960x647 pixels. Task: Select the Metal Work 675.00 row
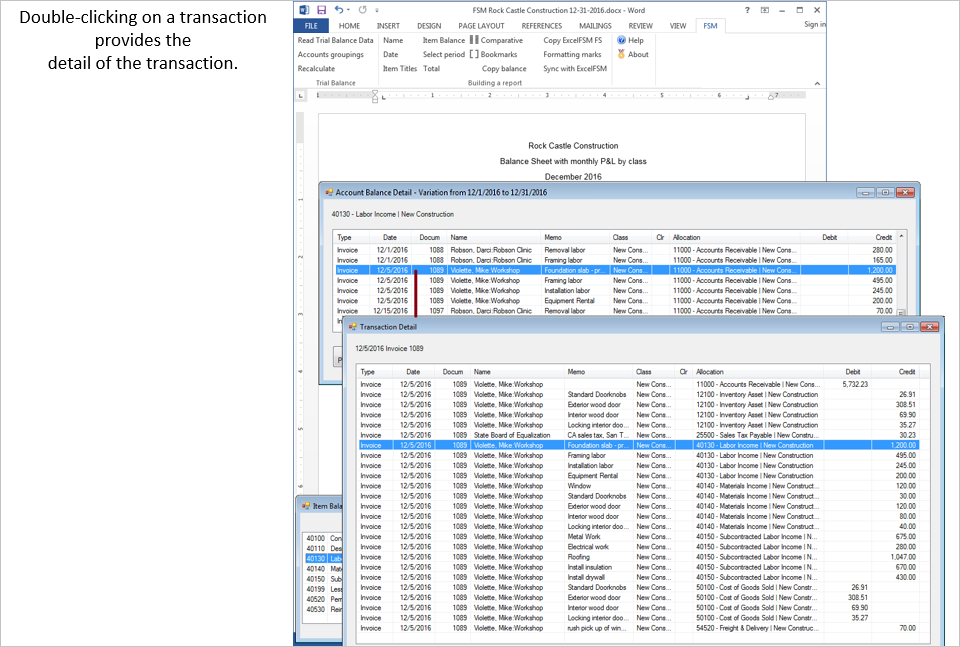coord(638,537)
